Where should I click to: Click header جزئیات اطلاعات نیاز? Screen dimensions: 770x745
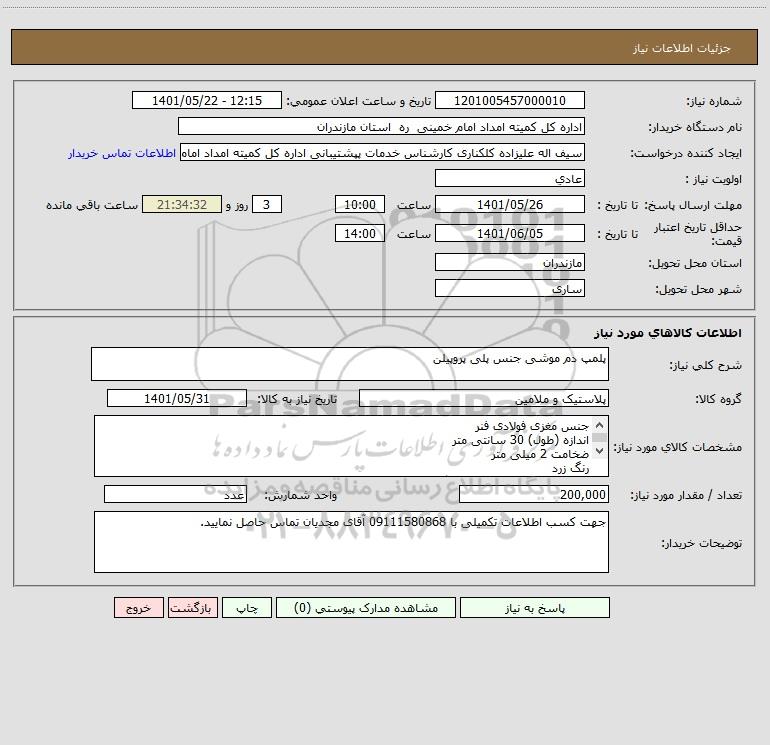click(x=682, y=48)
